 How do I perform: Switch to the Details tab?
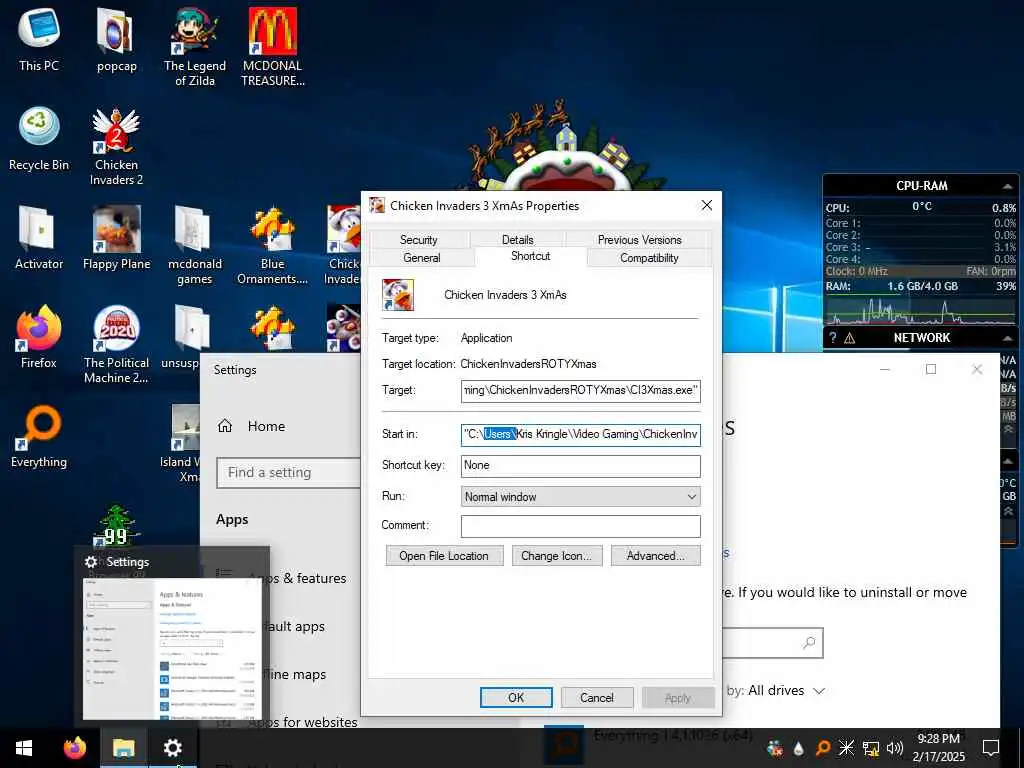tap(517, 240)
